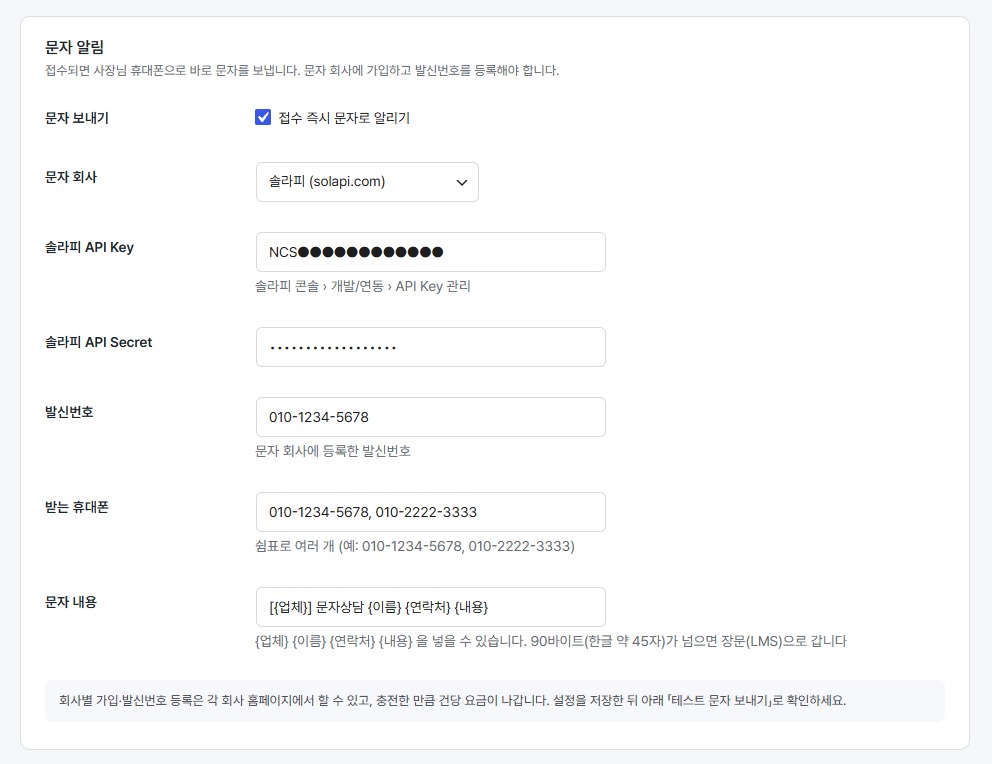Click the 문자 회사 row label
The width and height of the screenshot is (992, 764).
(x=71, y=177)
